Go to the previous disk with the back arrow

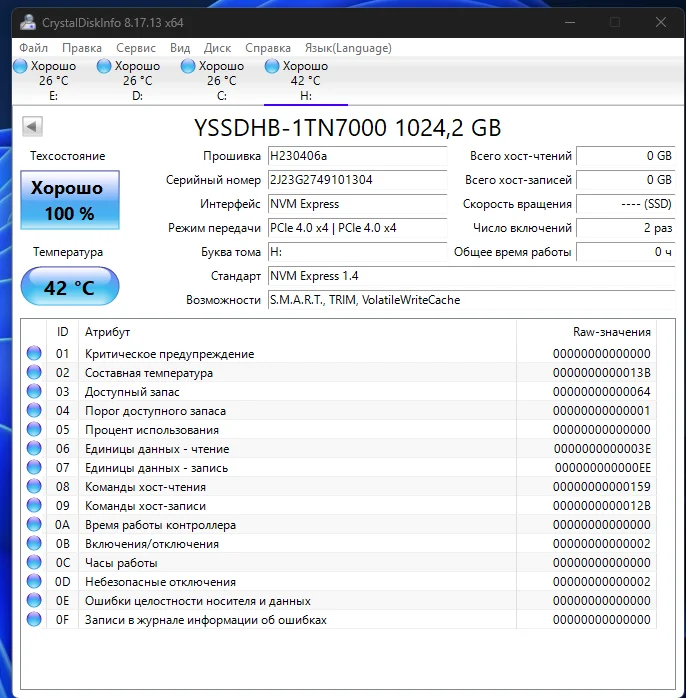click(x=32, y=126)
